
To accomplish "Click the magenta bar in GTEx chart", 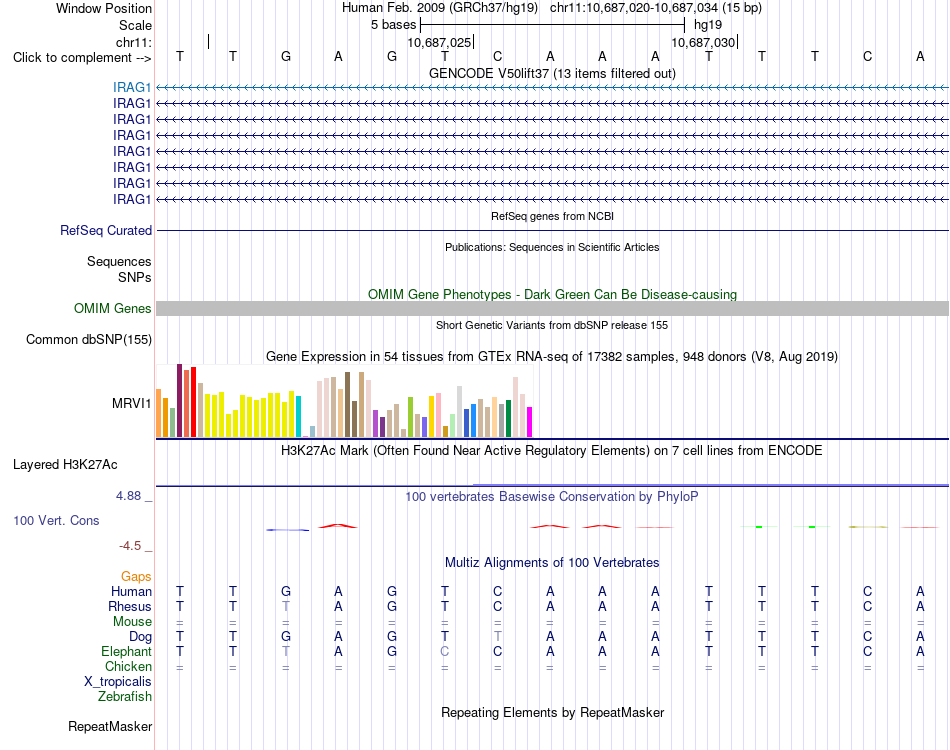I will (x=530, y=422).
